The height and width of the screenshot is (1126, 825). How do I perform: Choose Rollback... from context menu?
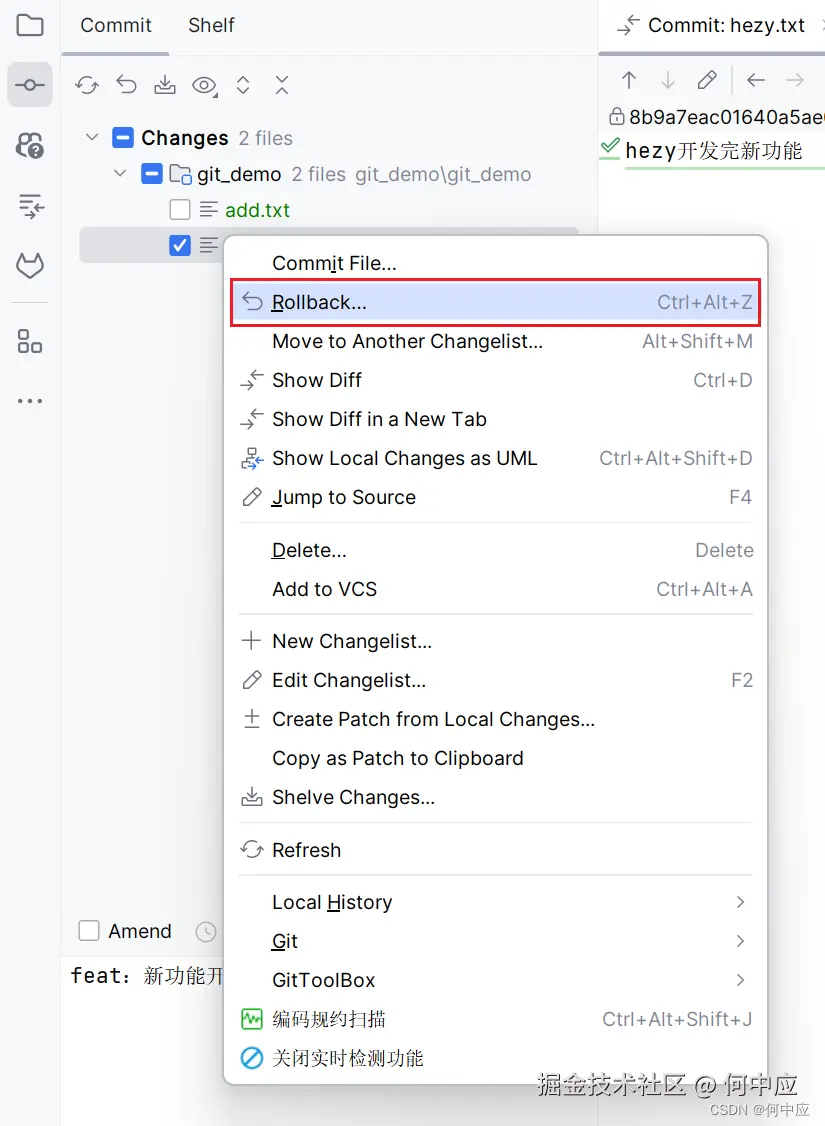coord(495,302)
